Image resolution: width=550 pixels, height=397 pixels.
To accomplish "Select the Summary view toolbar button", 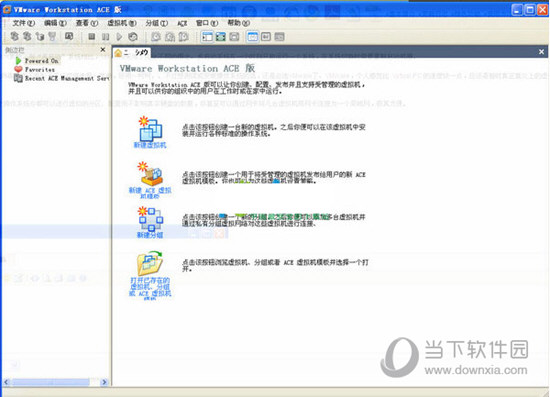I will pos(253,36).
